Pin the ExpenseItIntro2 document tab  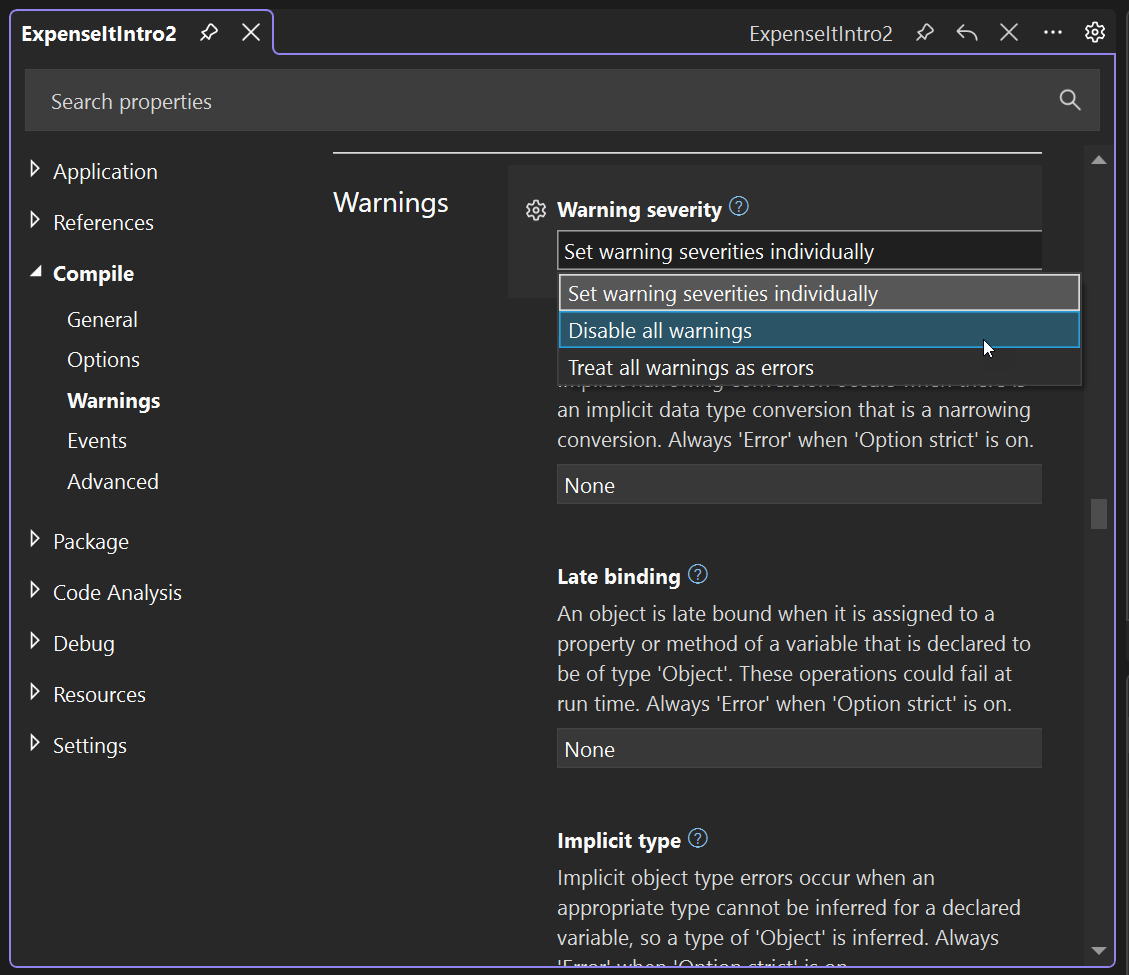click(208, 32)
